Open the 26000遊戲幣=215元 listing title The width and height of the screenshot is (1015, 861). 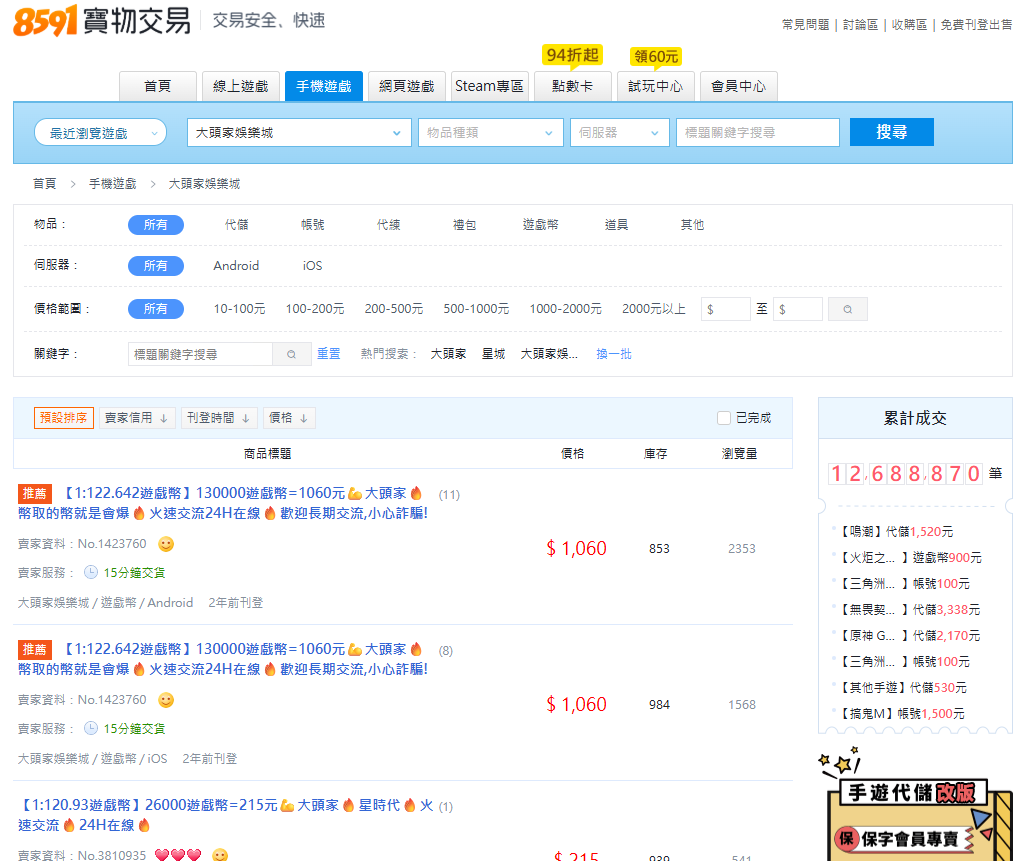[226, 815]
